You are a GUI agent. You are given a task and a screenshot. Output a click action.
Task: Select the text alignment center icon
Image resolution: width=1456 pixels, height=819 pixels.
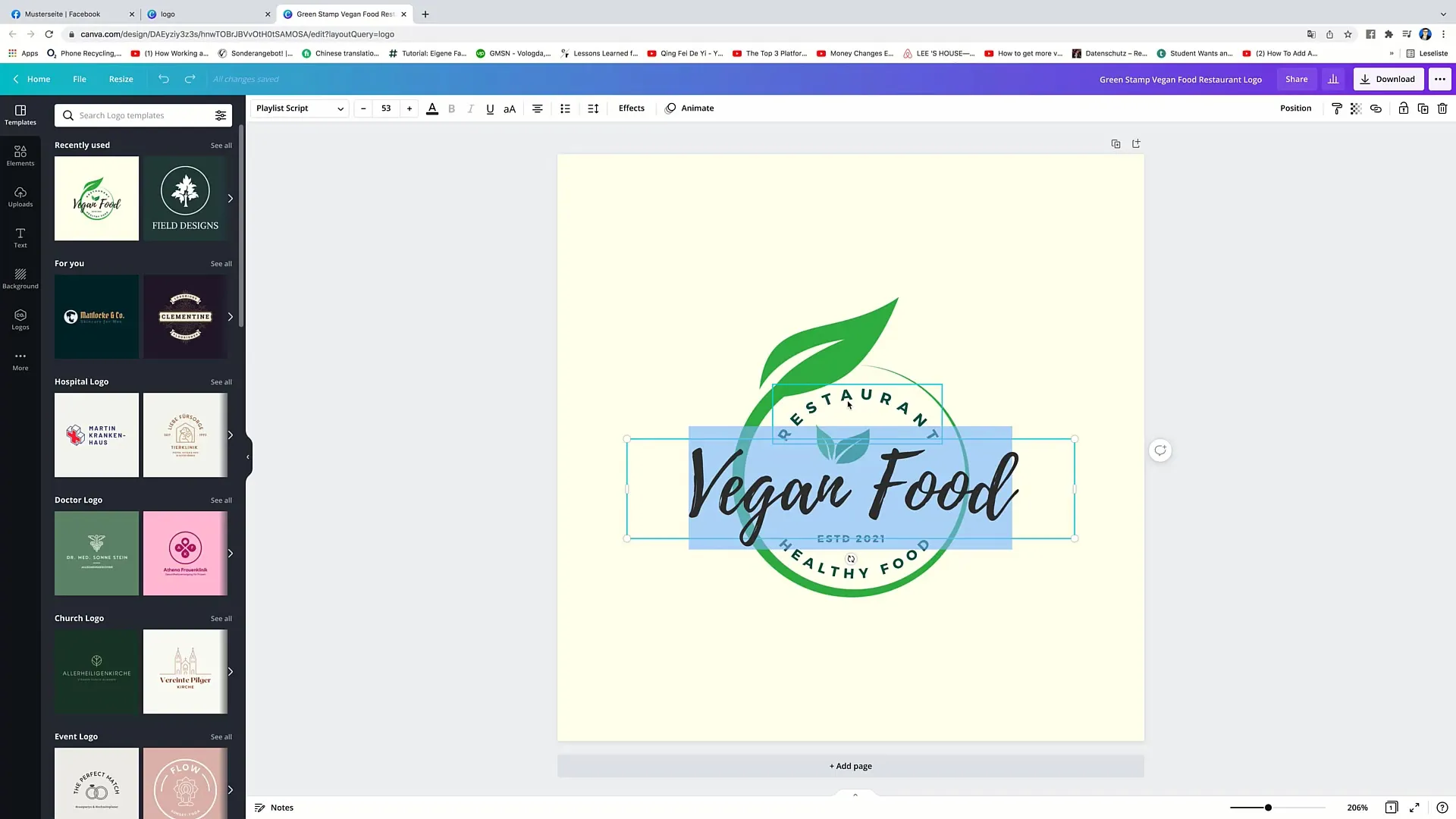536,108
